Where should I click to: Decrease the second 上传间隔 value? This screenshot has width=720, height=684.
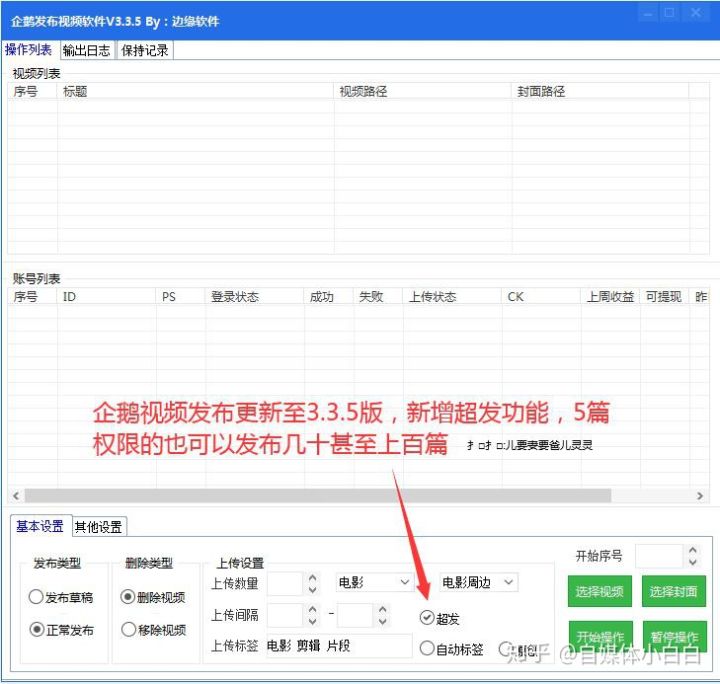click(382, 621)
